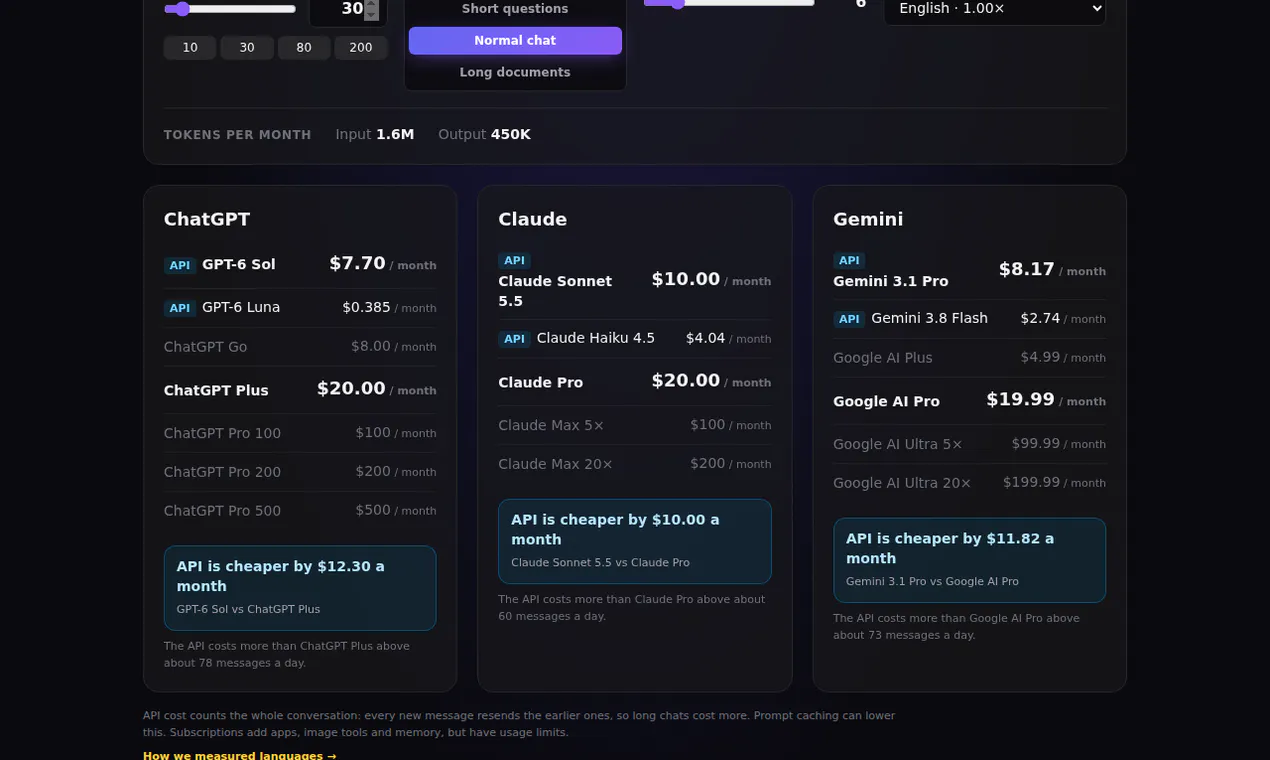Click the $0.385 / month price
This screenshot has height=760, width=1270.
pyautogui.click(x=389, y=308)
